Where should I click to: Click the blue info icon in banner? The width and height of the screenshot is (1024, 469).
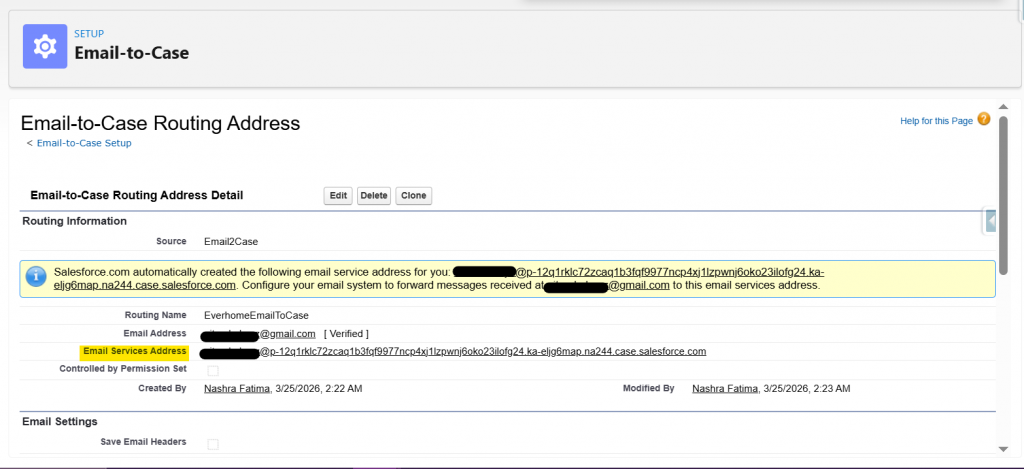coord(36,277)
